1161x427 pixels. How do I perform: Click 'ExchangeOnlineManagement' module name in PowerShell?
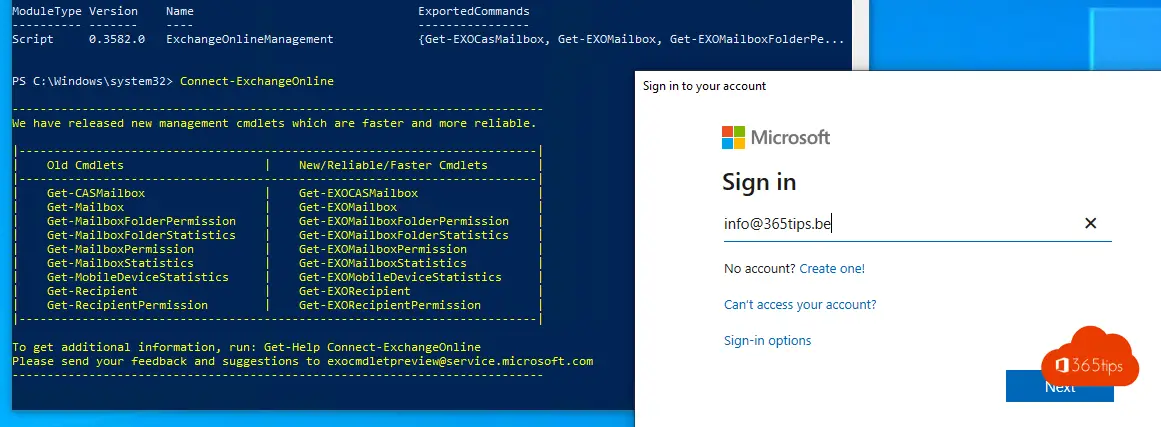[250, 38]
